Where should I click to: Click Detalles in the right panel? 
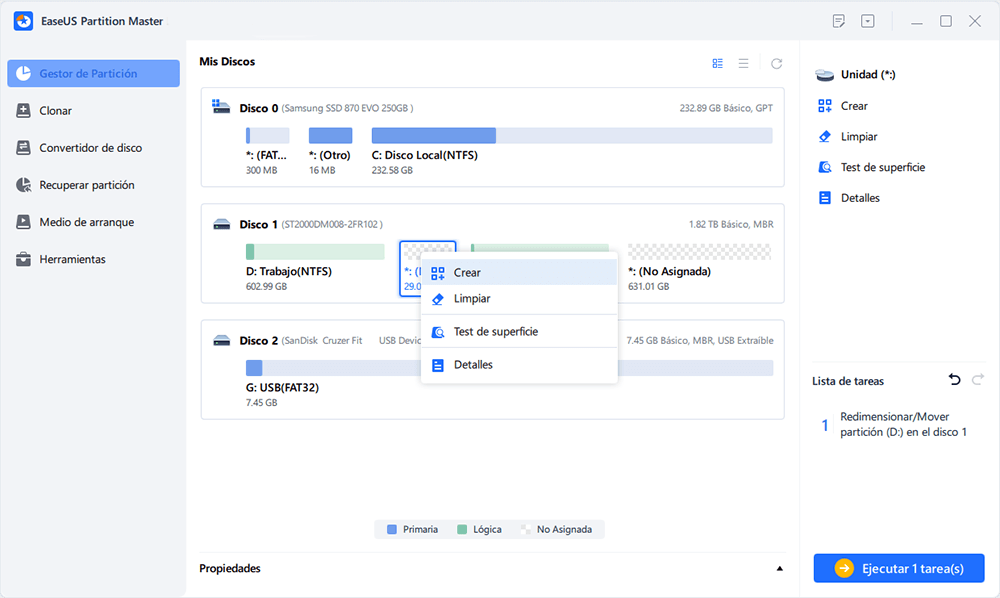(860, 198)
